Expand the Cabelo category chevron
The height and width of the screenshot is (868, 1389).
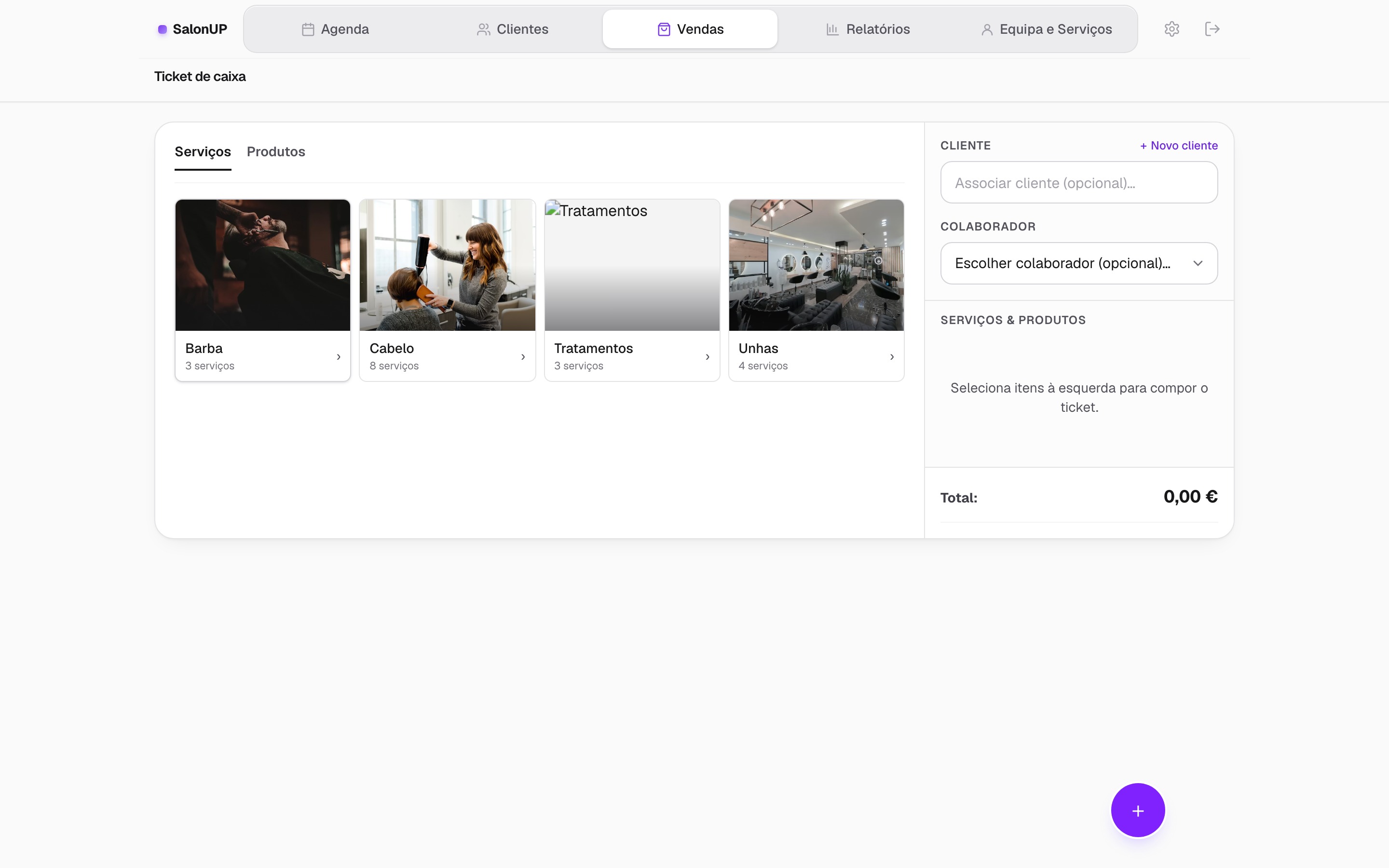pyautogui.click(x=523, y=357)
